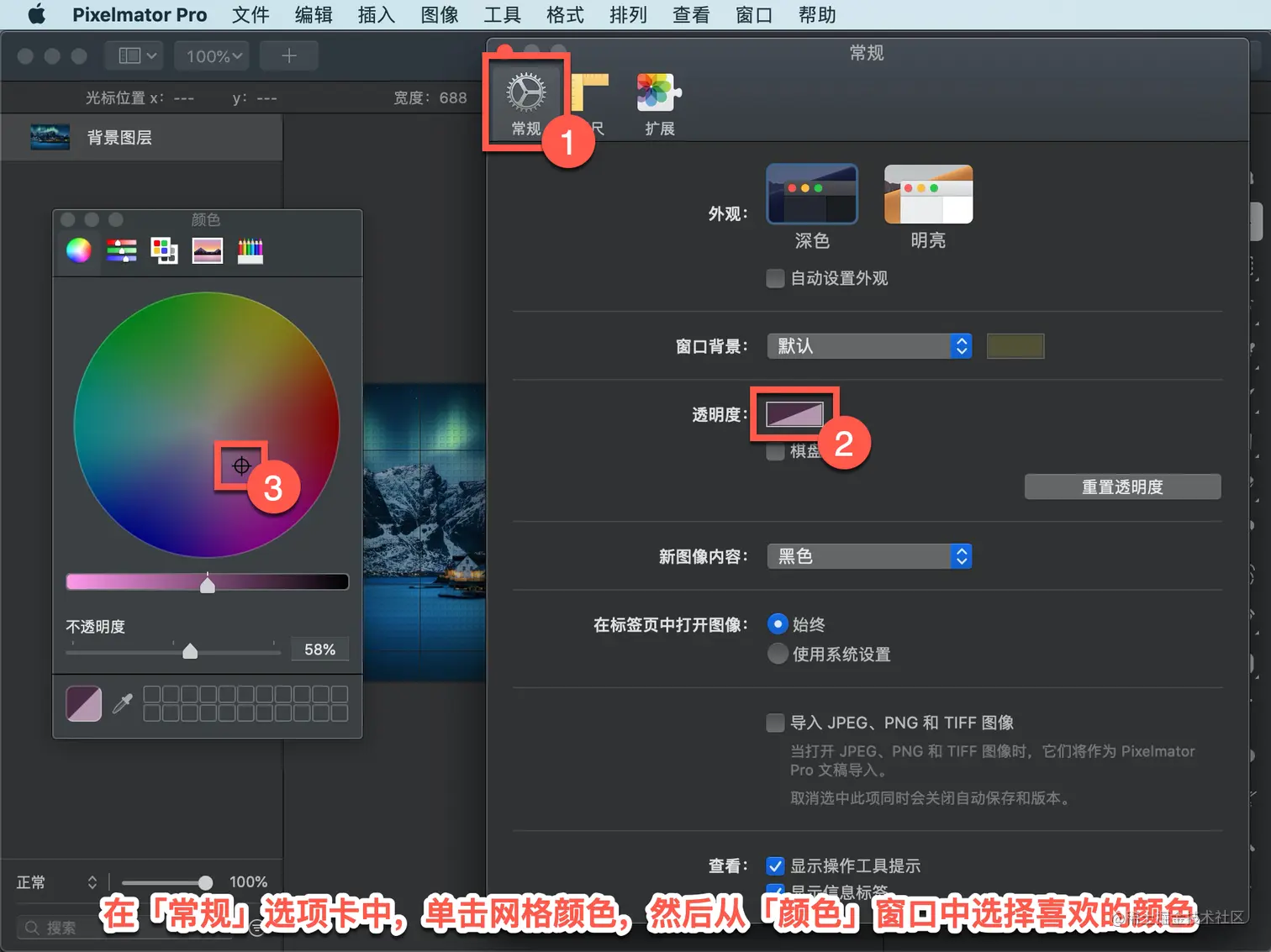
Task: Choose the 深色 appearance thumbnail
Action: coord(812,194)
